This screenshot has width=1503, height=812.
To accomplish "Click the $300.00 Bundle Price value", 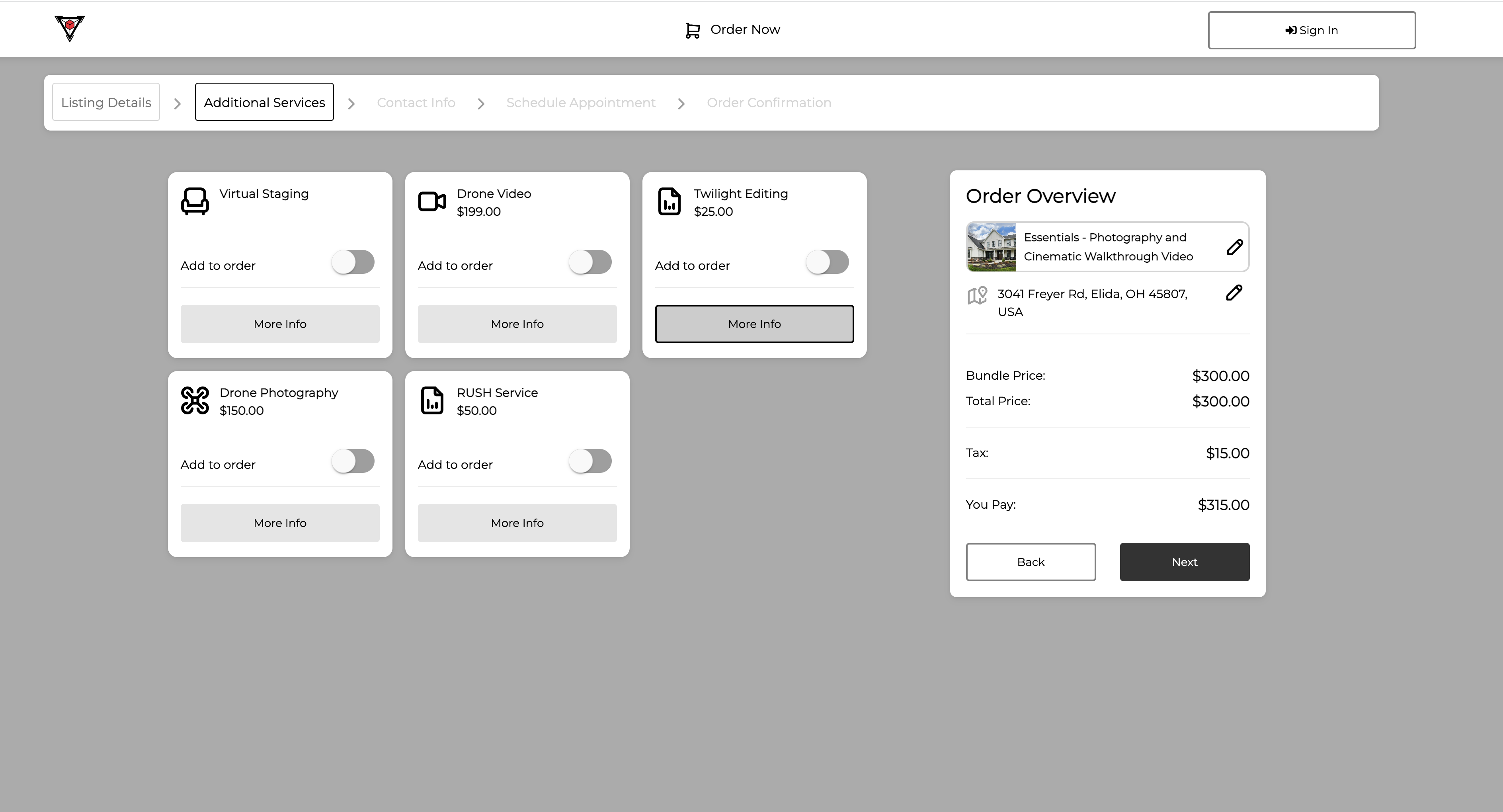I will click(x=1221, y=376).
